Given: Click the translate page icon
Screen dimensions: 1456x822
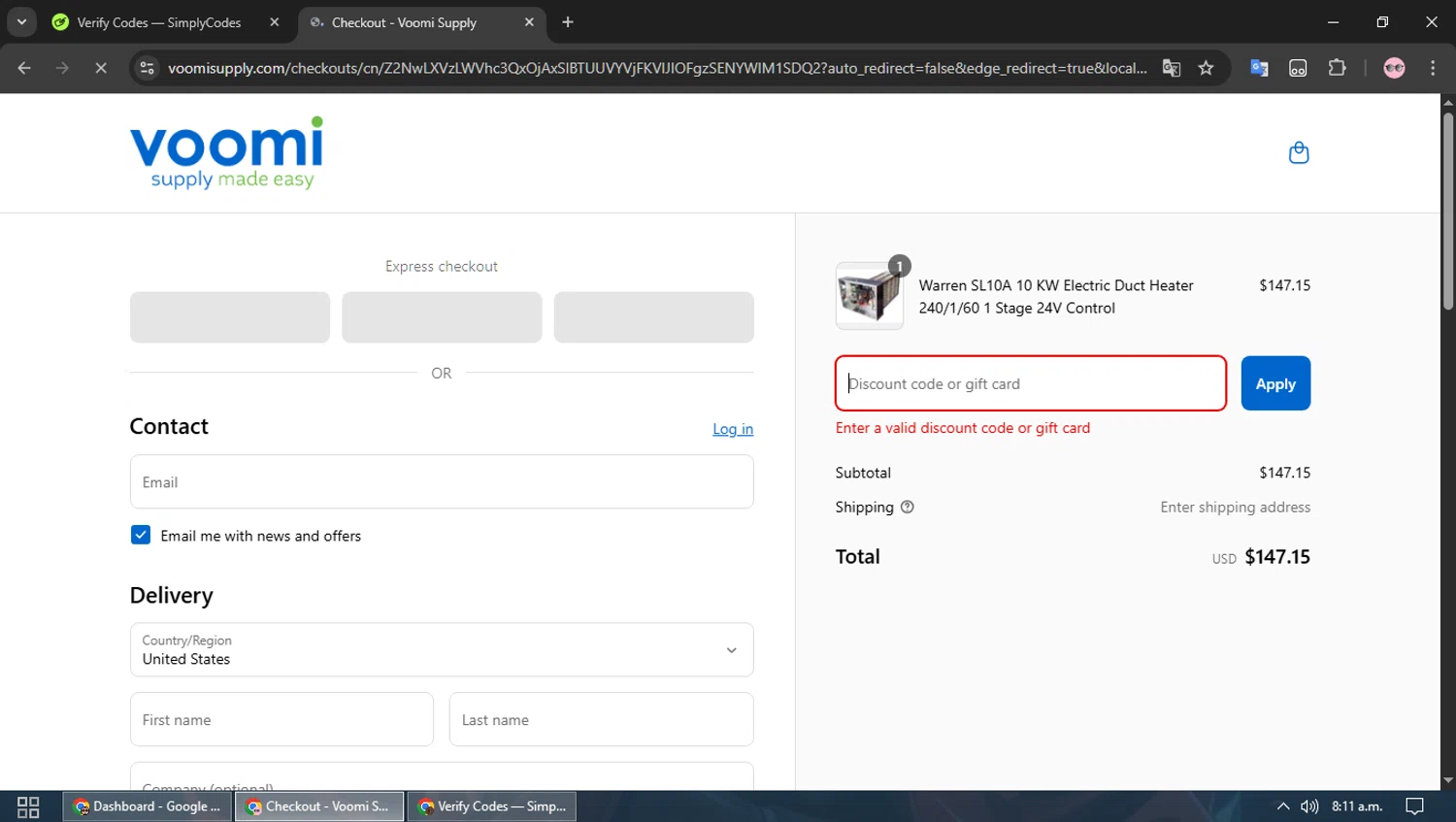Looking at the screenshot, I should [x=1172, y=68].
